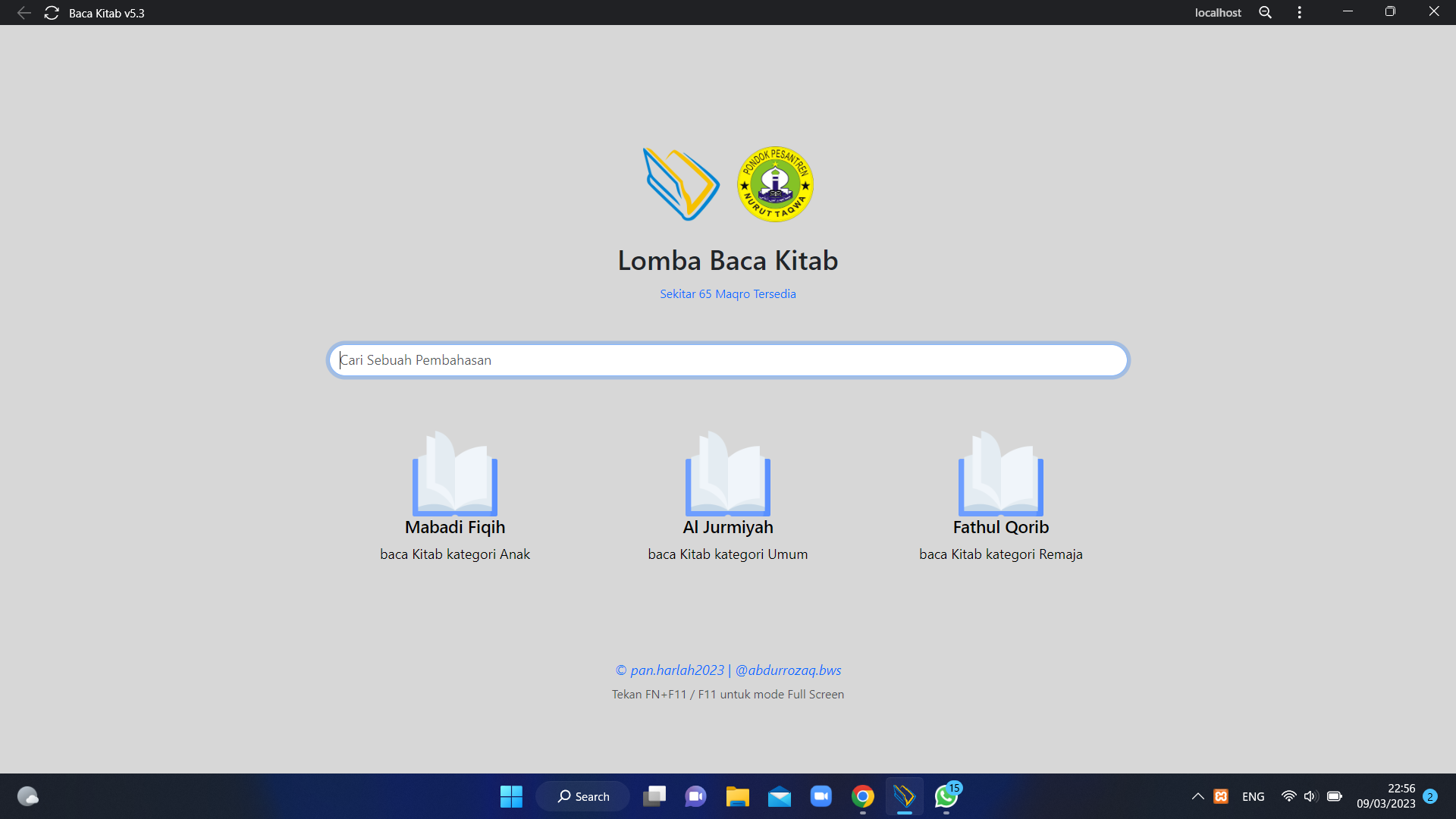Click the Baca Kitab app logo above the title
This screenshot has height=819, width=1456.
click(681, 184)
